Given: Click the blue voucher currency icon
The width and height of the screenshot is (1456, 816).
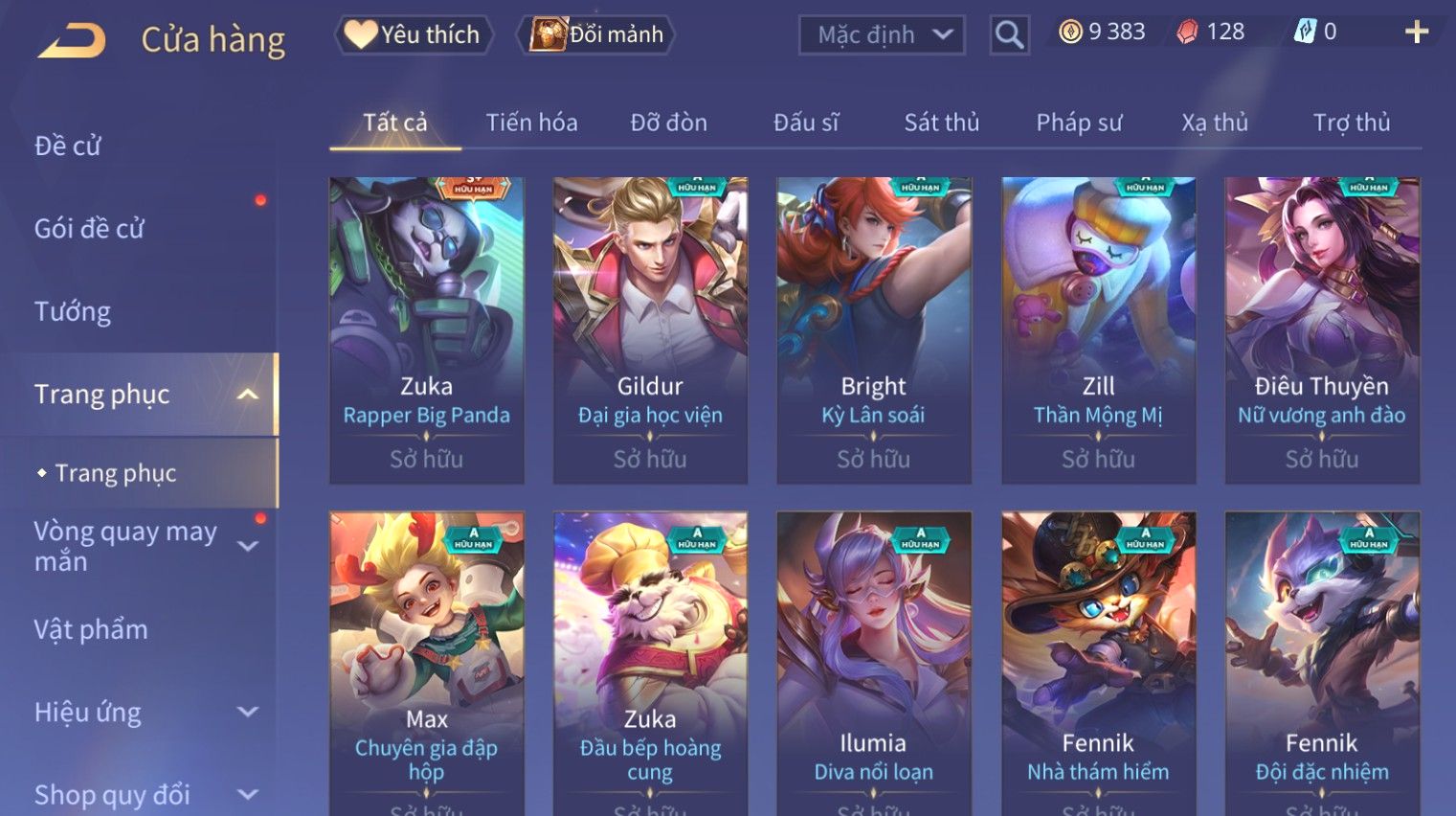Looking at the screenshot, I should click(x=1306, y=32).
